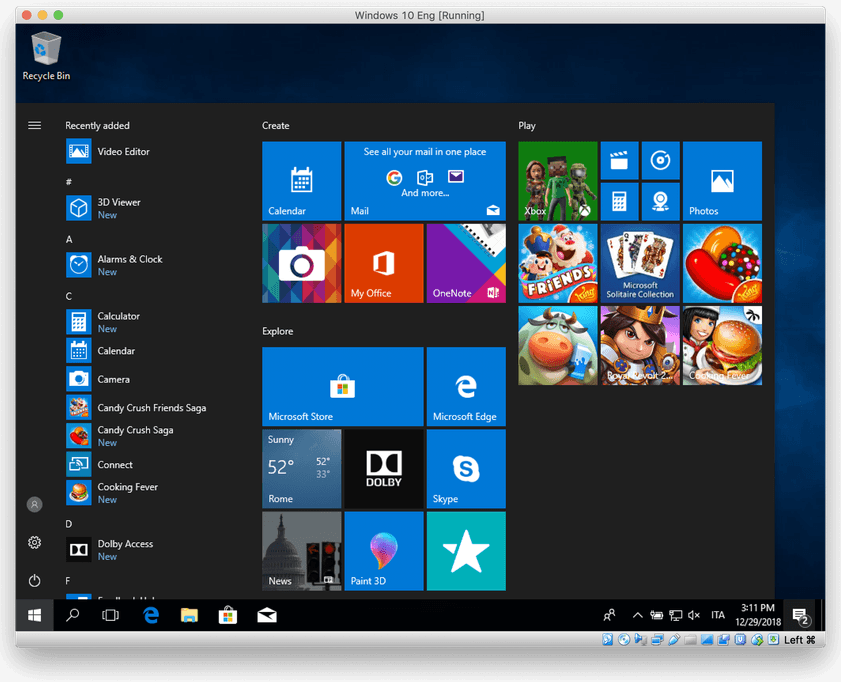Click the letter D section header
Screen dimensions: 841x682
[x=69, y=524]
